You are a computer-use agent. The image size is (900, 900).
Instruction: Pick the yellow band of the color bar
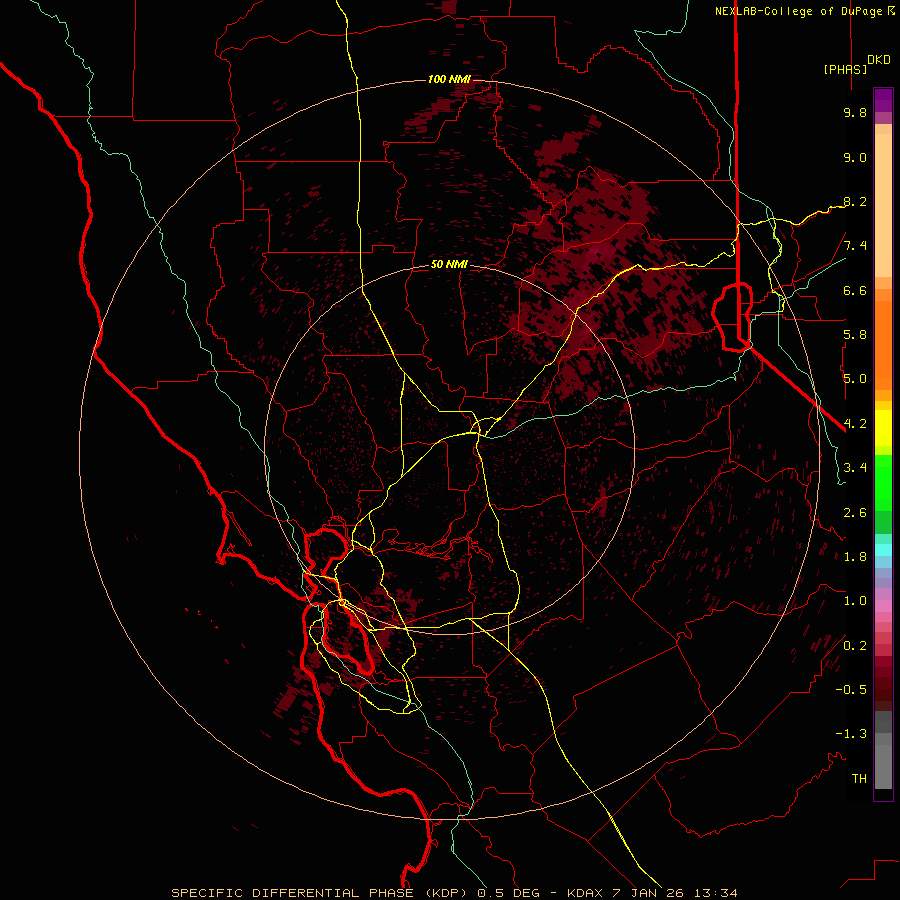coord(883,428)
